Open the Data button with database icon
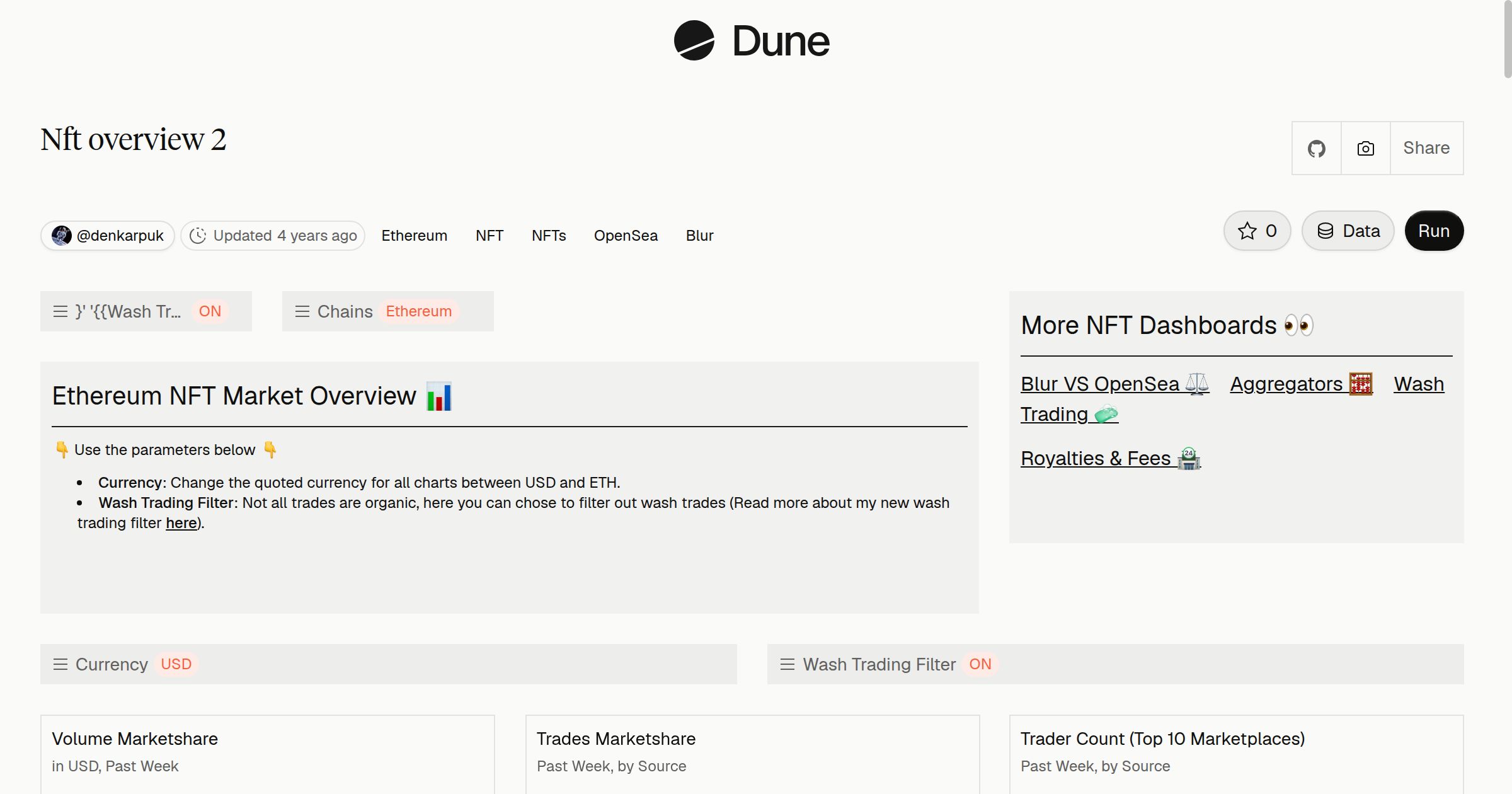The image size is (1512, 794). [x=1348, y=231]
